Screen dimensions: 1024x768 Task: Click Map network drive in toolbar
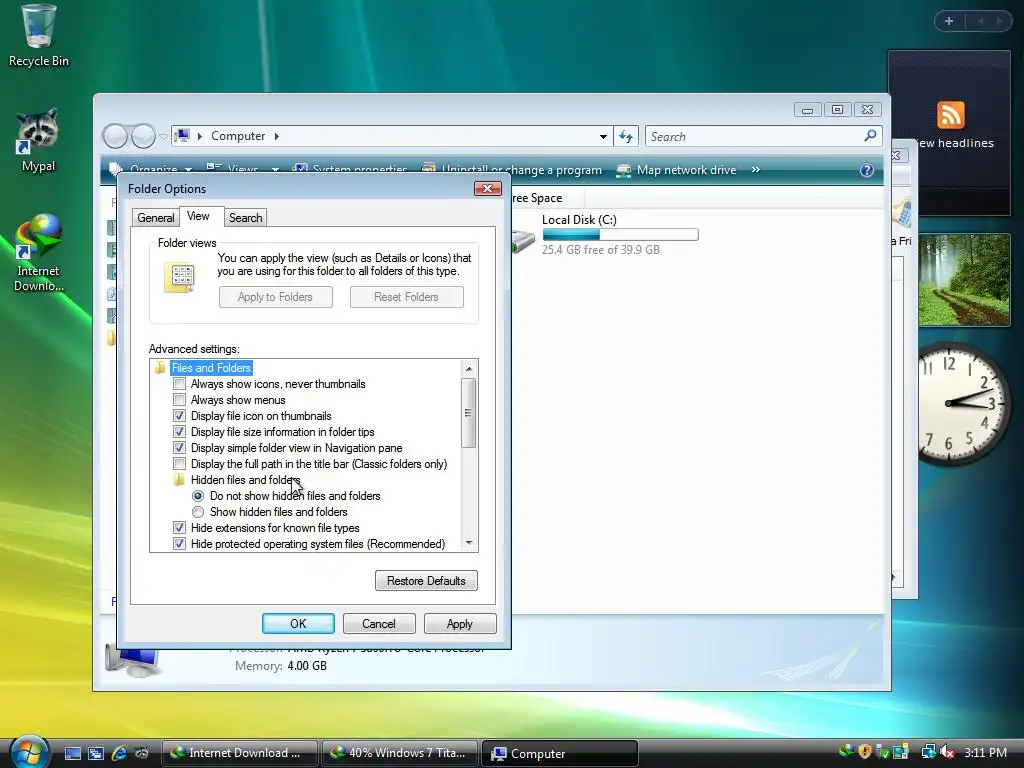677,170
